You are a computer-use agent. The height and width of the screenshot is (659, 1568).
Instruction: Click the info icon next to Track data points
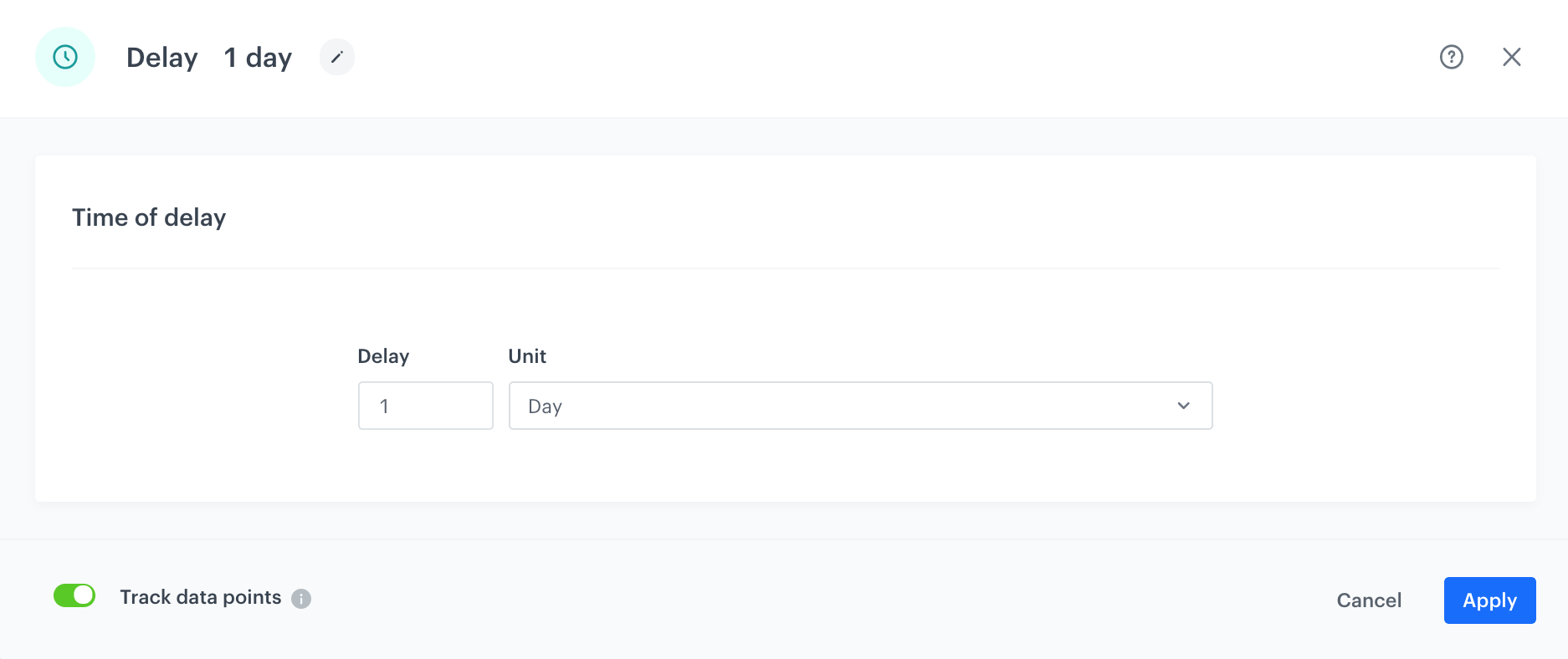tap(302, 598)
